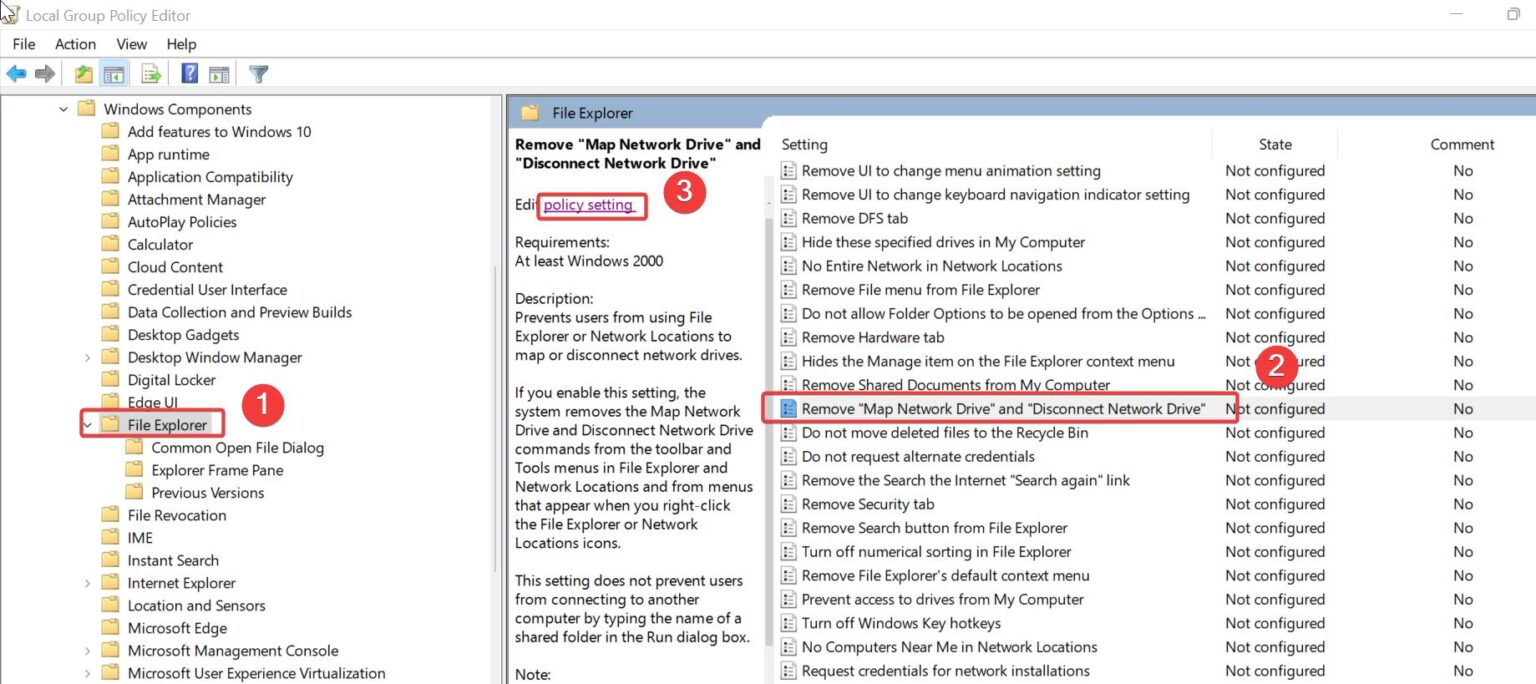Screen dimensions: 1536x684
Task: Toggle the Show/Hide Action Pane button
Action: [x=218, y=73]
